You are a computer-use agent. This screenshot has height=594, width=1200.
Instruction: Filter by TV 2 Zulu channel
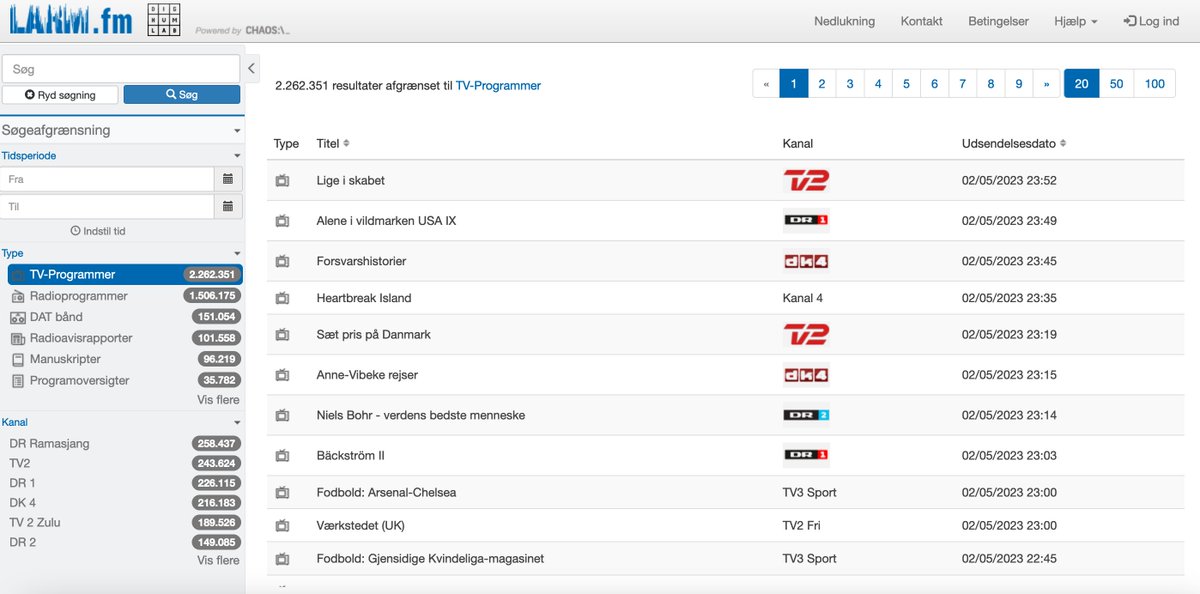124,522
